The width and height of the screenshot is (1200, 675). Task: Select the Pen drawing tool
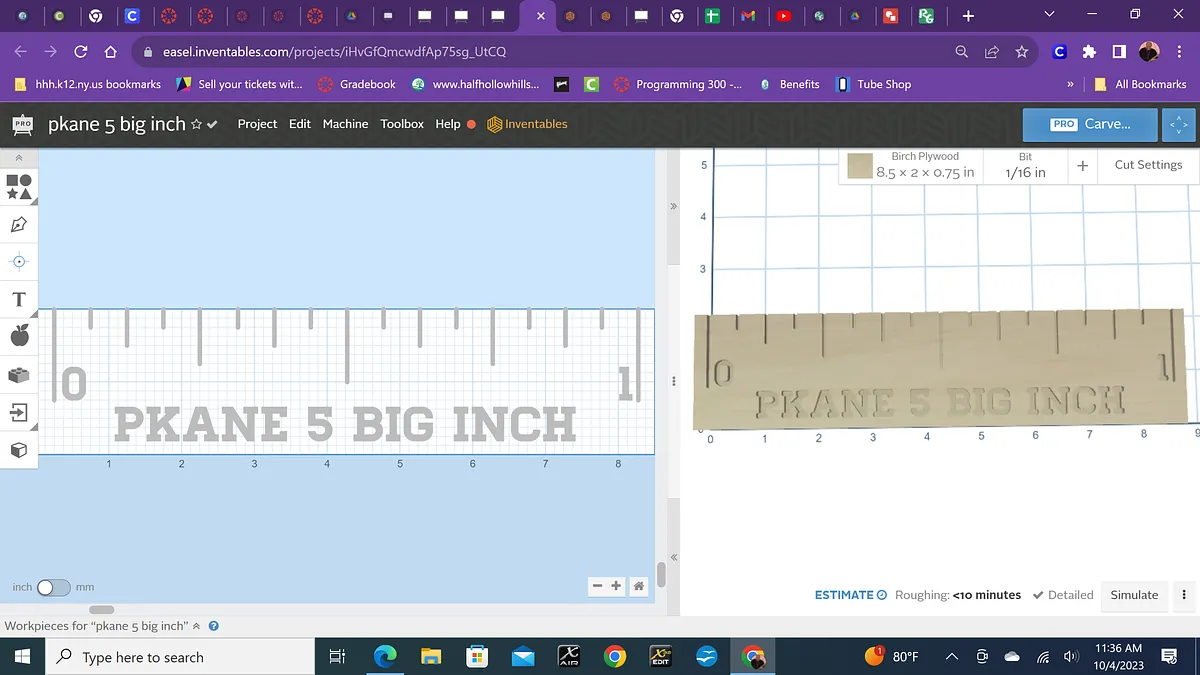click(x=19, y=224)
